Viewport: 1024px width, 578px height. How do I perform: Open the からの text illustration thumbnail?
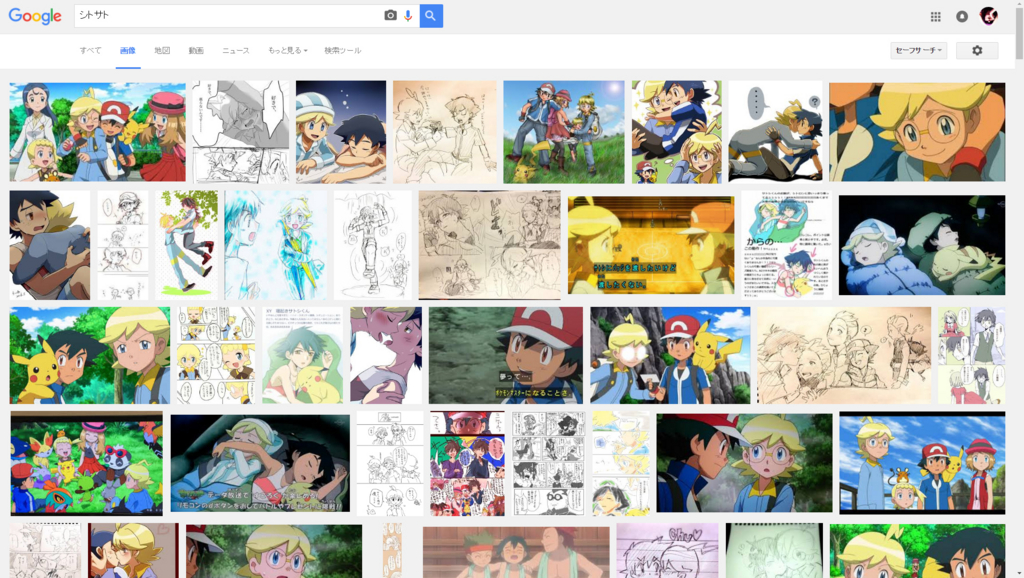[x=787, y=246]
